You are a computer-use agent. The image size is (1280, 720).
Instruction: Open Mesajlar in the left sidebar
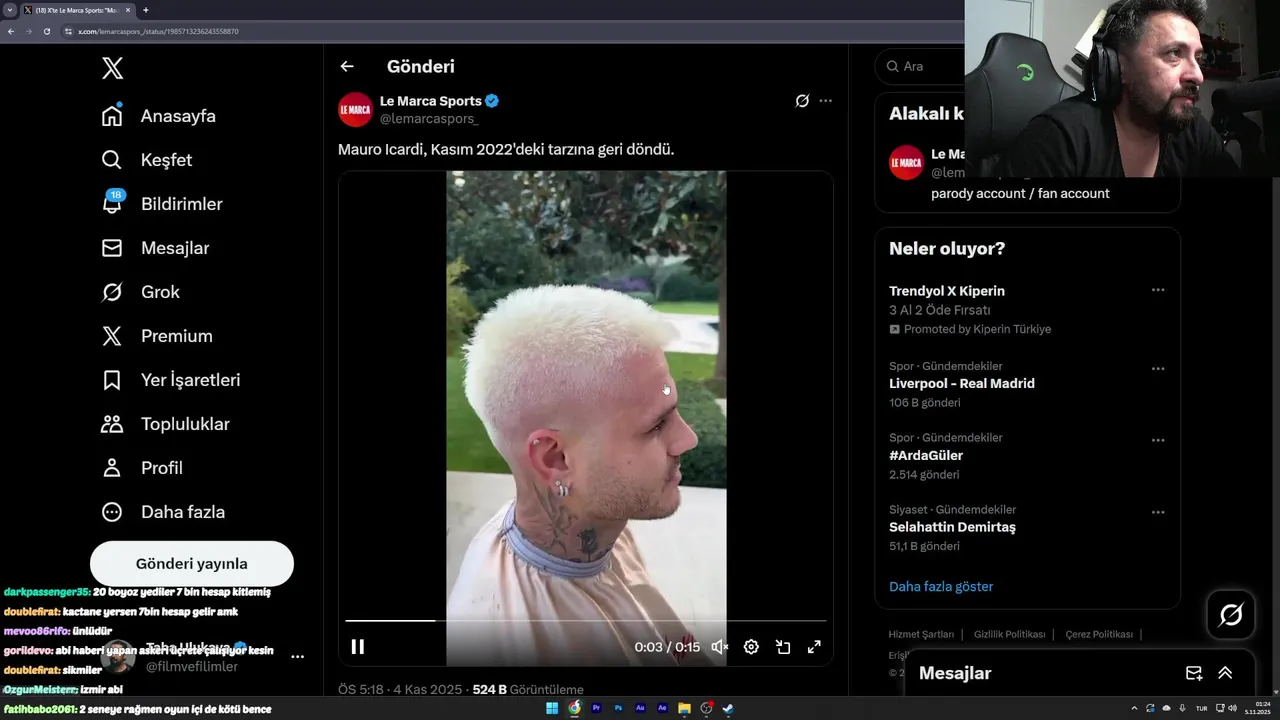(155, 248)
